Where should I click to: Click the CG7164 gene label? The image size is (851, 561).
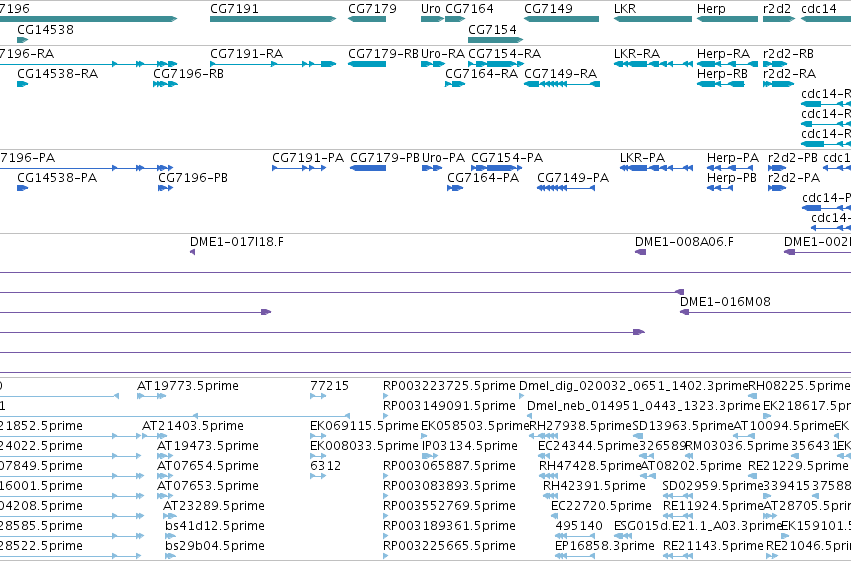[469, 9]
